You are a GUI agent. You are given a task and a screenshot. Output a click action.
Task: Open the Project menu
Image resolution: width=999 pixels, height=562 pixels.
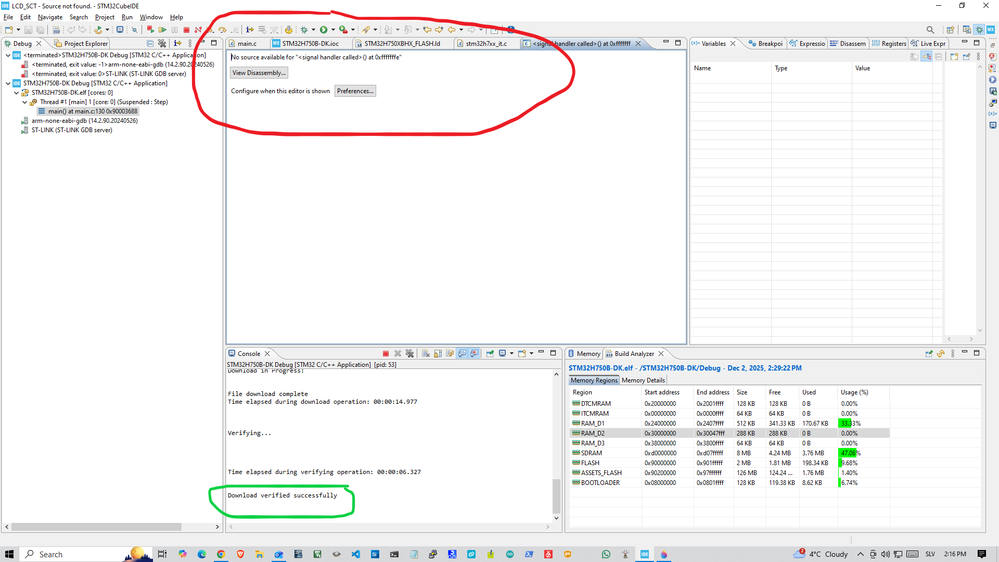[104, 17]
